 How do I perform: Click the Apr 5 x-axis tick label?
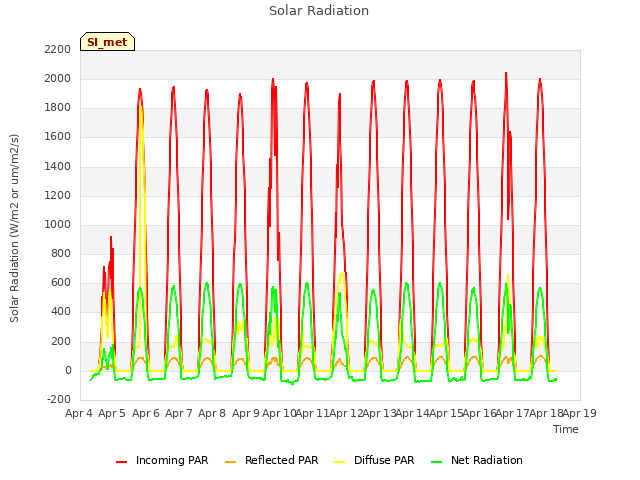112,413
